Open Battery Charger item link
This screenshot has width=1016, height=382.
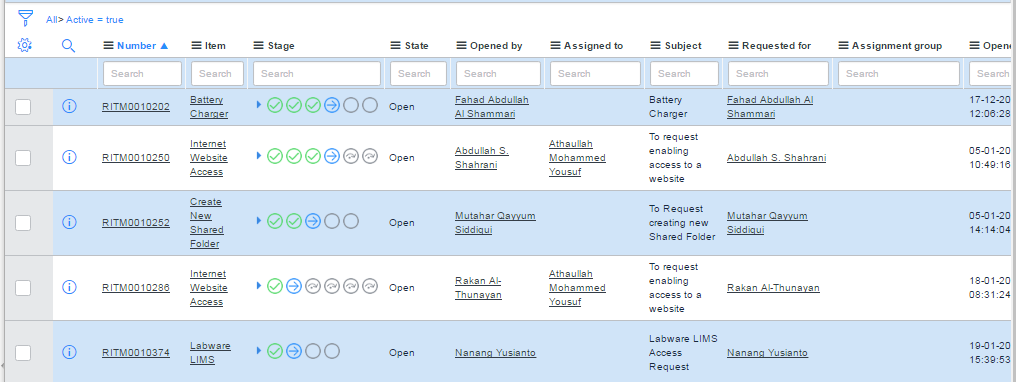point(209,107)
